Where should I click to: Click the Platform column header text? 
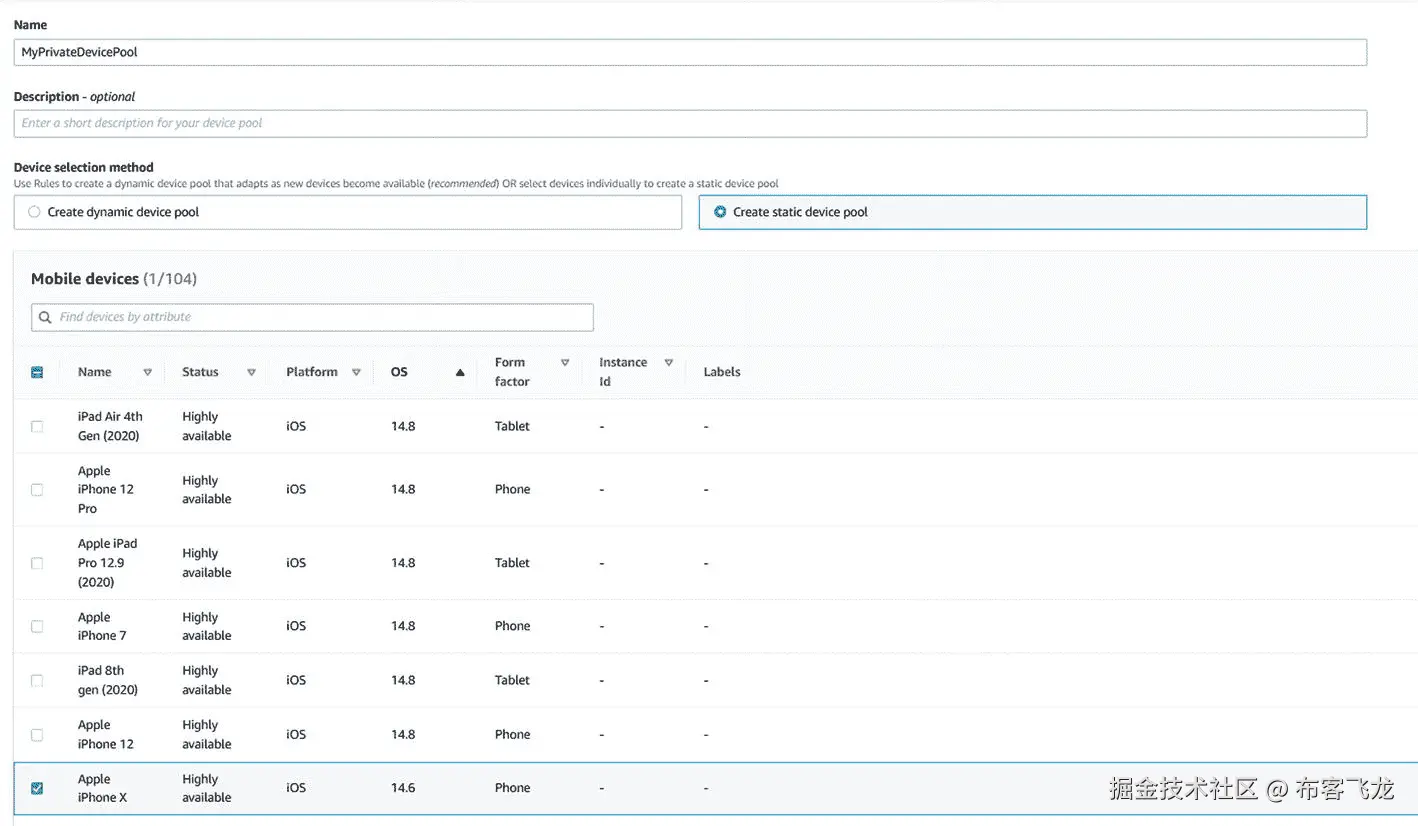(312, 372)
